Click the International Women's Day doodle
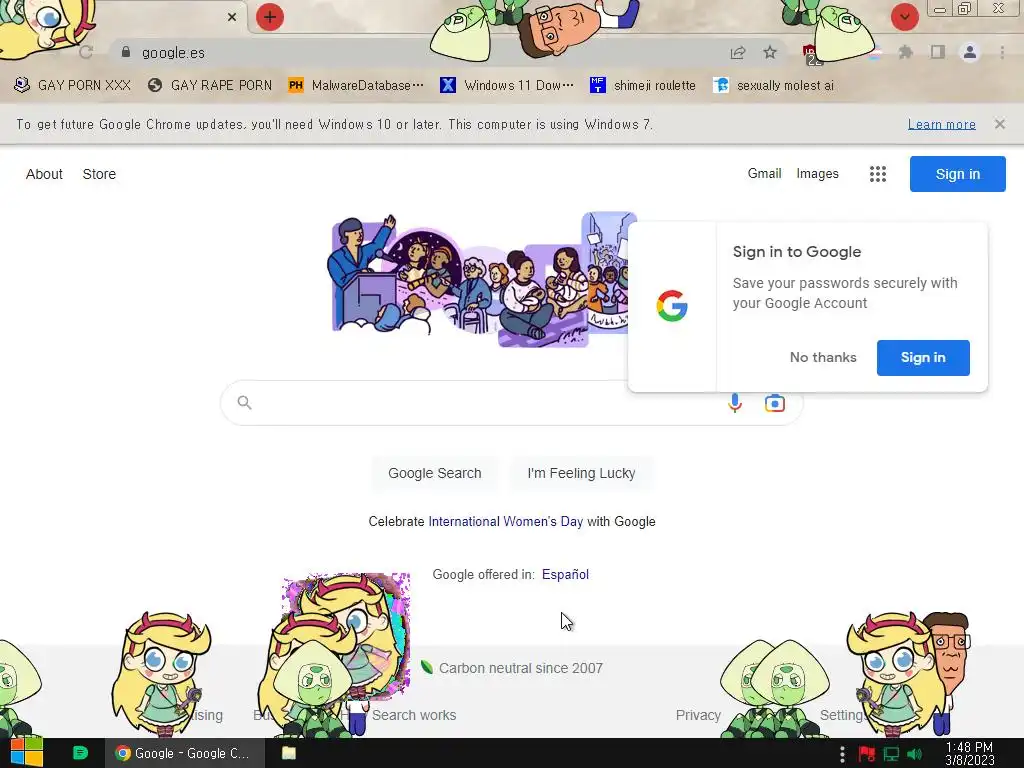 (480, 280)
